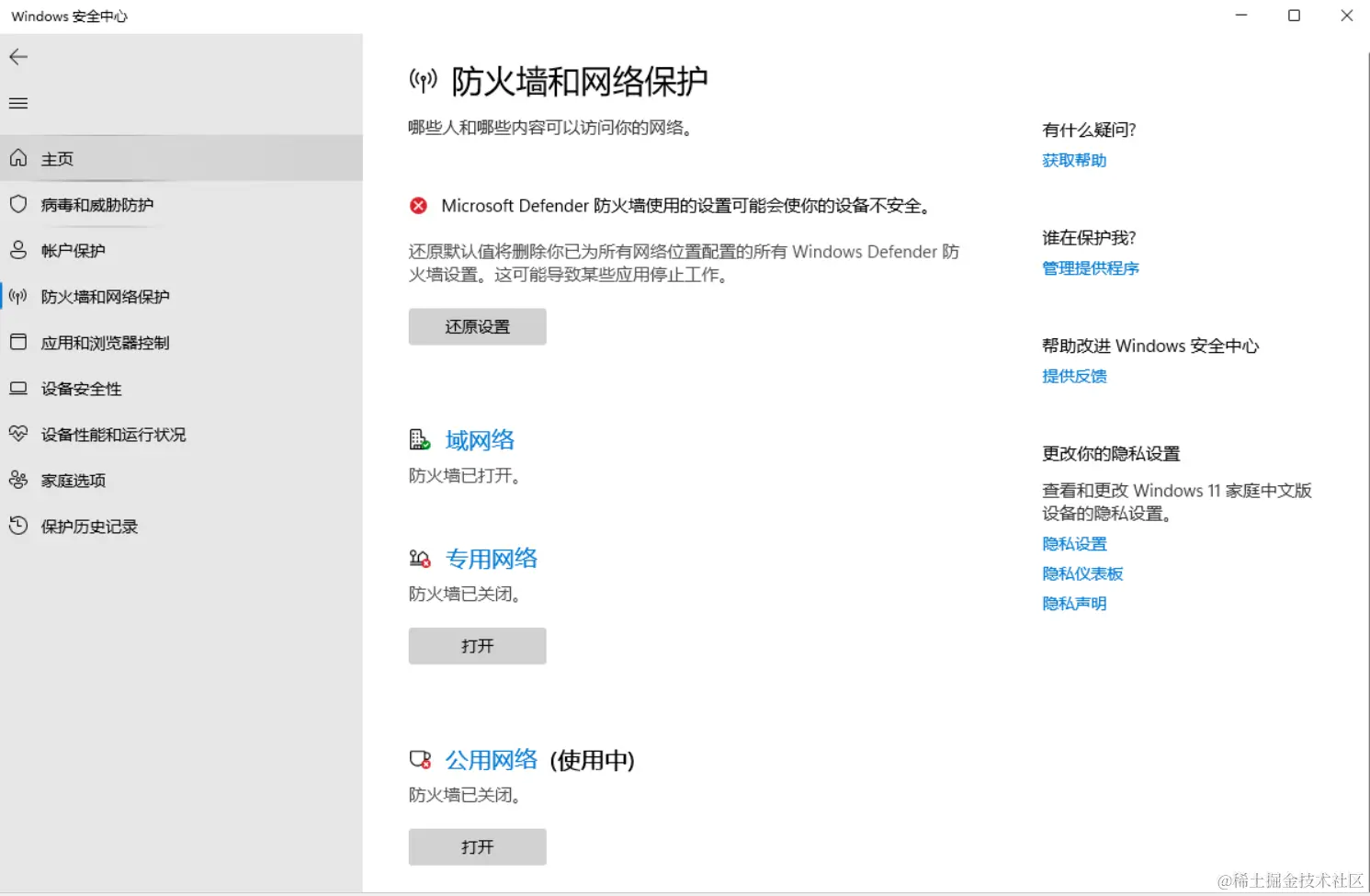
Task: Click the antenna icon for 防火墙和网络保护 in sidebar
Action: (x=18, y=296)
